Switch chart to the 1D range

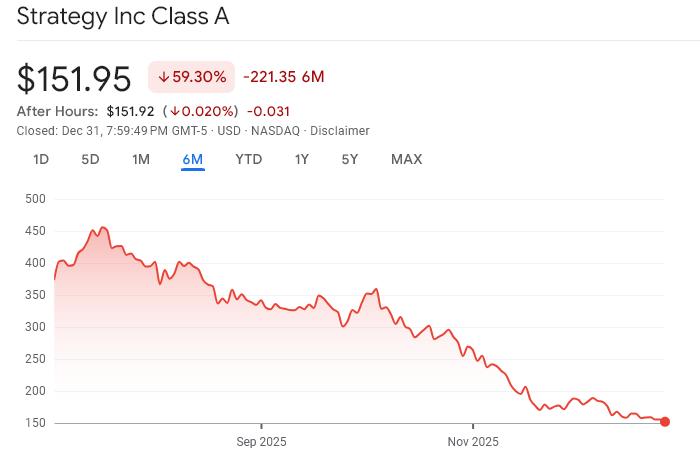click(x=41, y=159)
